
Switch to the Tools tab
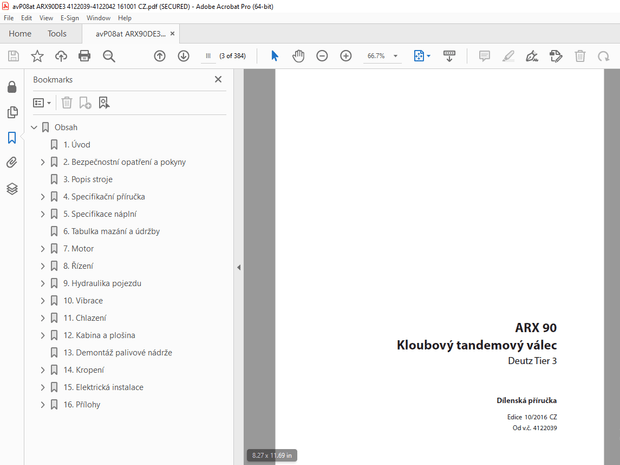pos(57,33)
